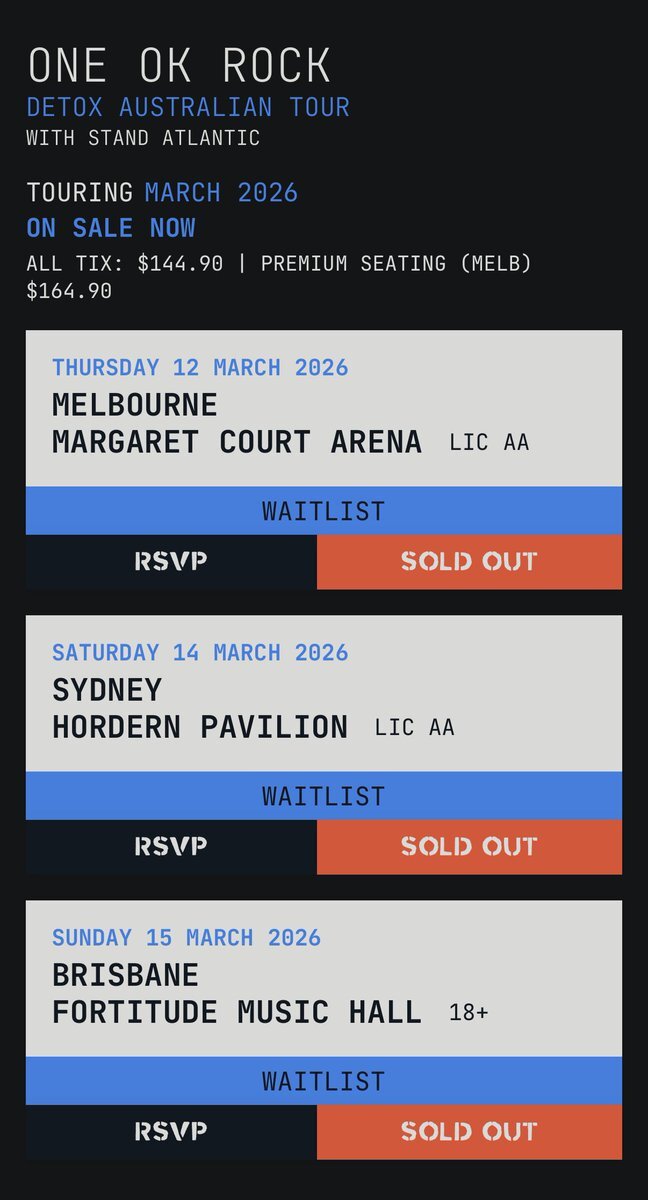The width and height of the screenshot is (648, 1200).
Task: Click the On Sale Now text
Action: coord(111,228)
